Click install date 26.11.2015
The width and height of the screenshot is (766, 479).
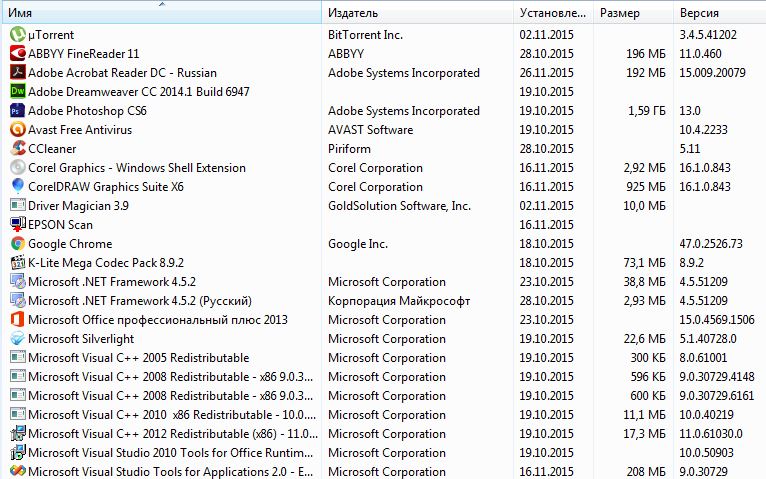(546, 72)
